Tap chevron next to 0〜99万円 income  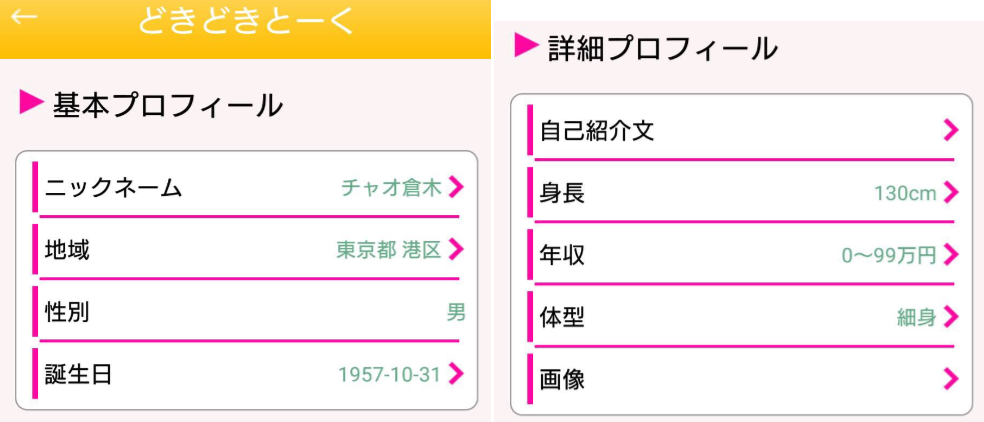pos(950,255)
